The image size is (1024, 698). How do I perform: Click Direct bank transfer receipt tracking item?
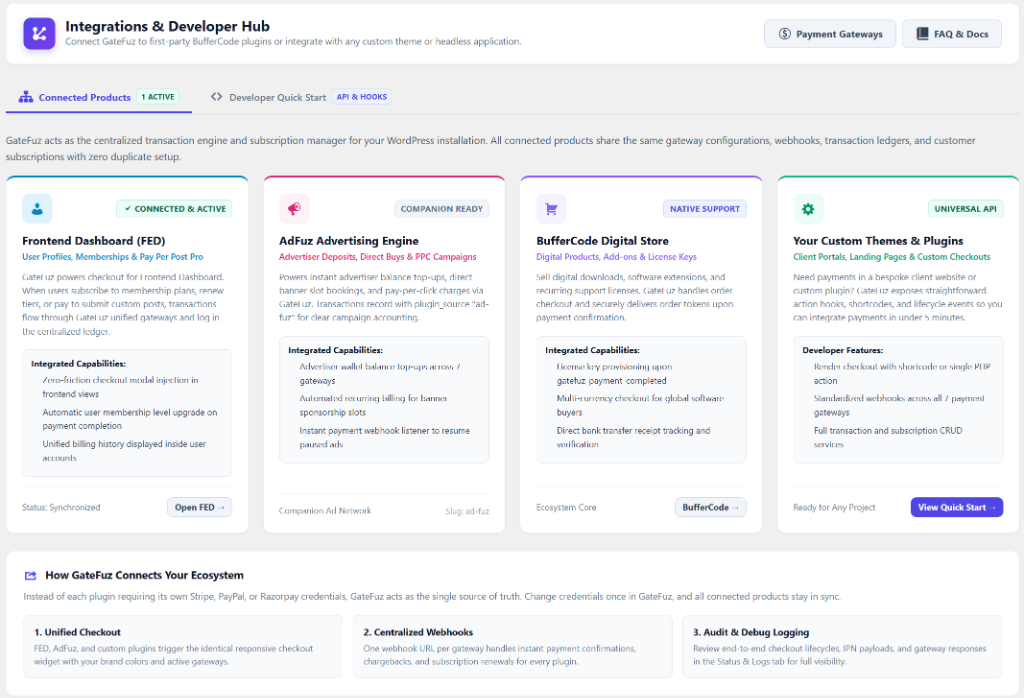tap(633, 437)
